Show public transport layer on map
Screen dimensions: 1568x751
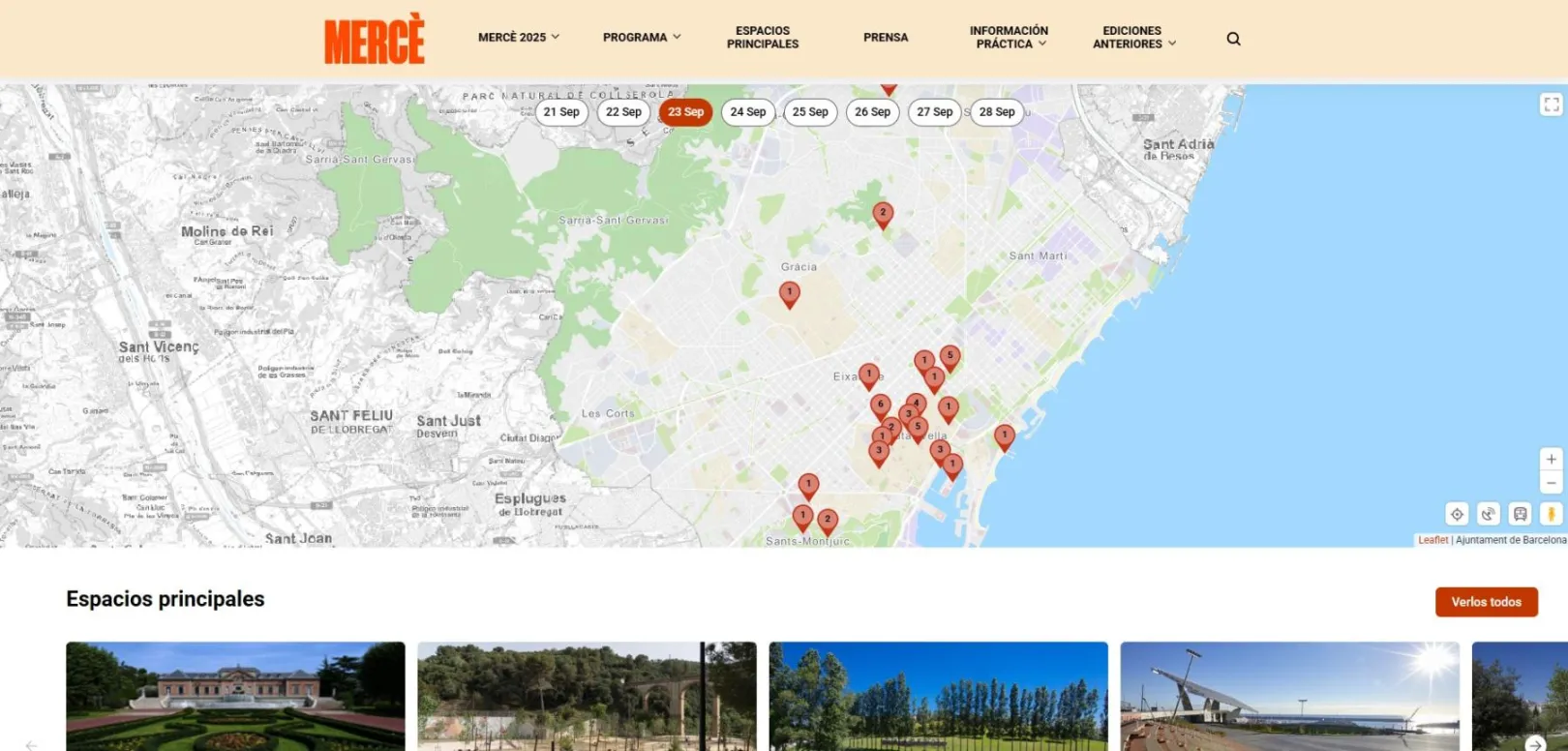[1520, 514]
